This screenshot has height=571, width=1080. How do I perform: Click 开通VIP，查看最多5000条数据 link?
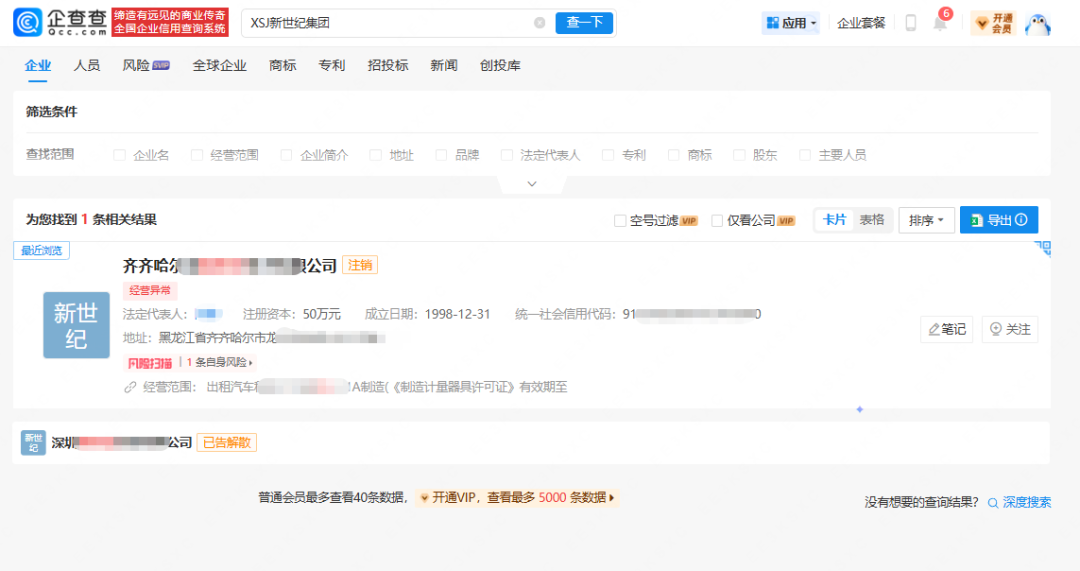pyautogui.click(x=517, y=497)
